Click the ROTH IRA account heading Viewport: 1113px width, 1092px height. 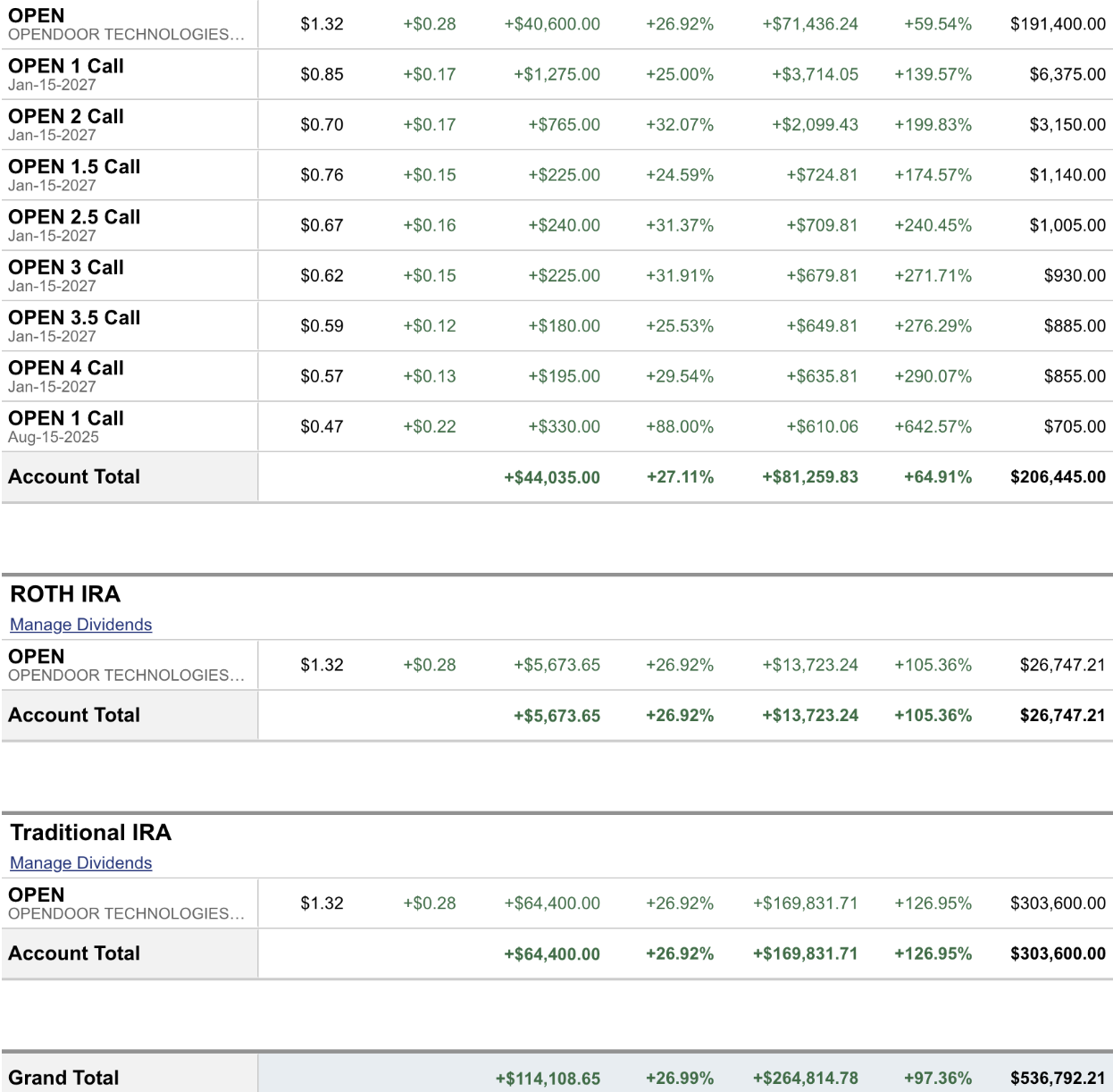pyautogui.click(x=65, y=594)
